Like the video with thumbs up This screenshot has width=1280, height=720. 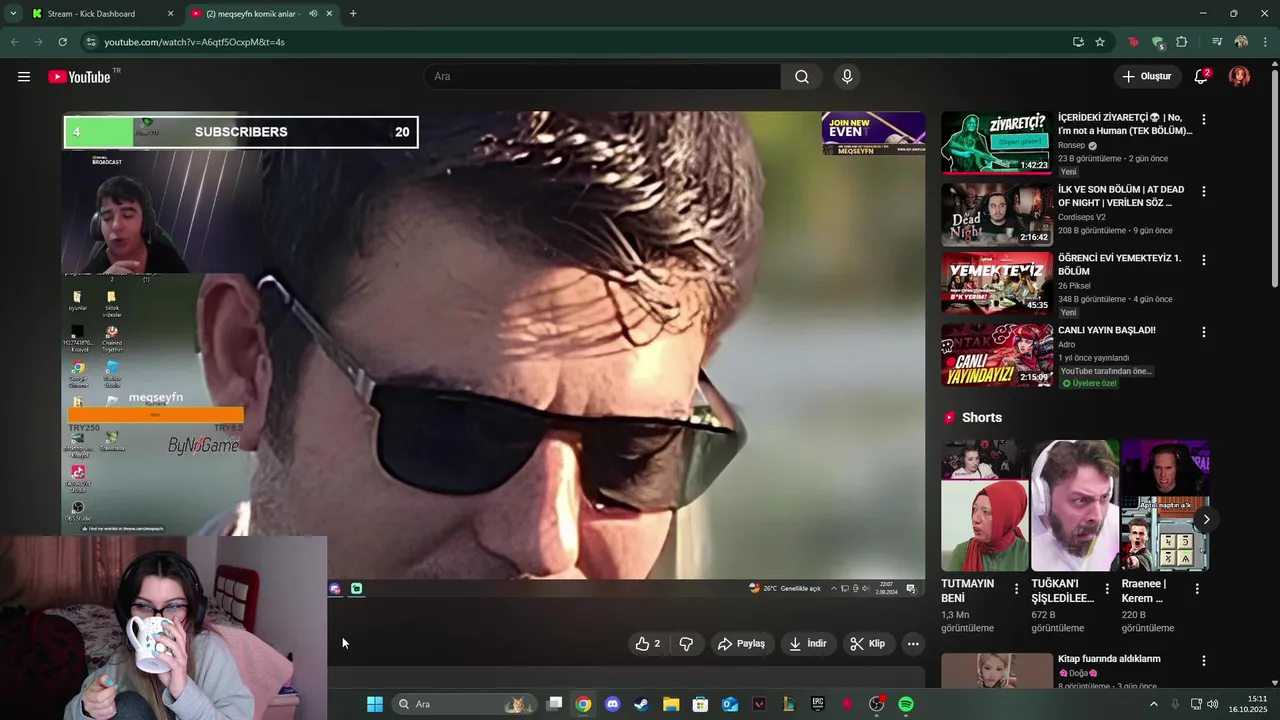pyautogui.click(x=648, y=644)
